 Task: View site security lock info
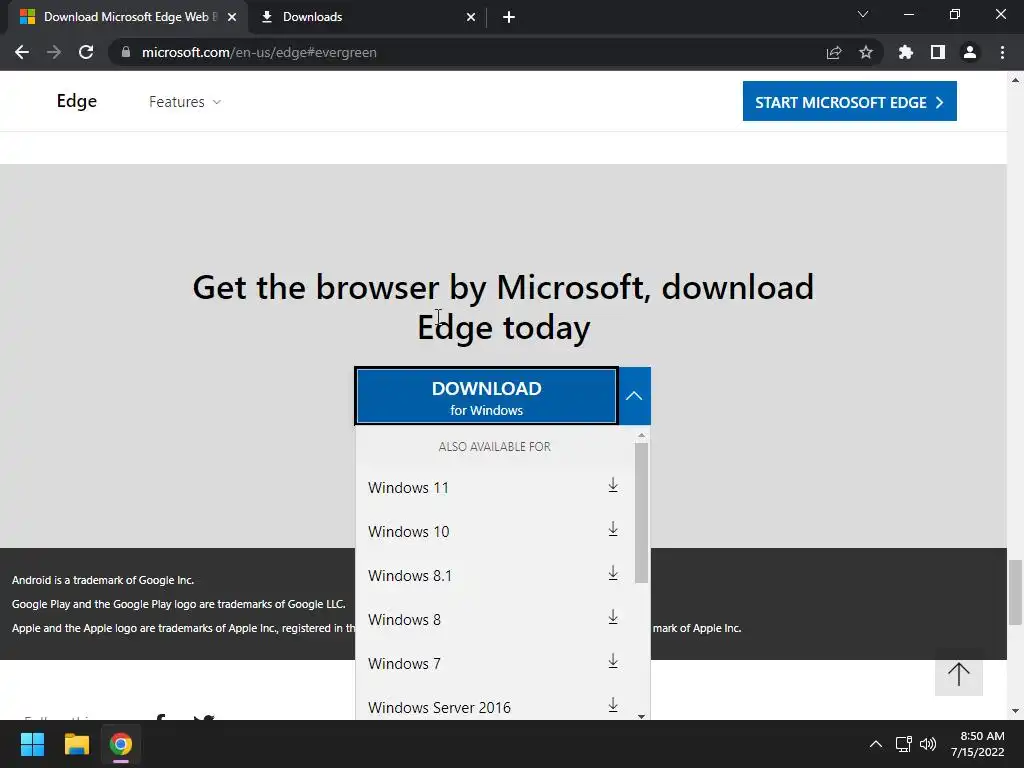click(126, 52)
